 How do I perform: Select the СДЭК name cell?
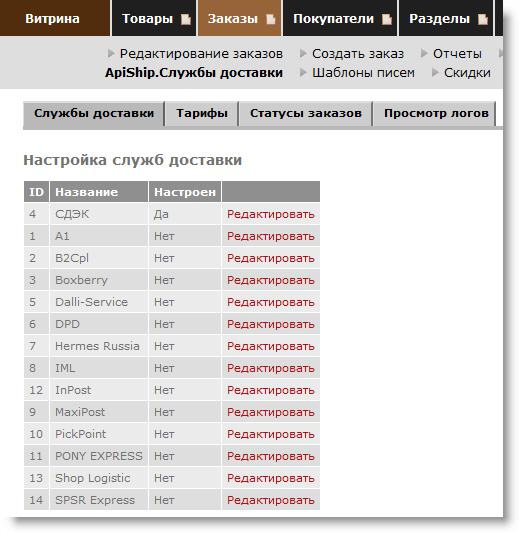(99, 214)
